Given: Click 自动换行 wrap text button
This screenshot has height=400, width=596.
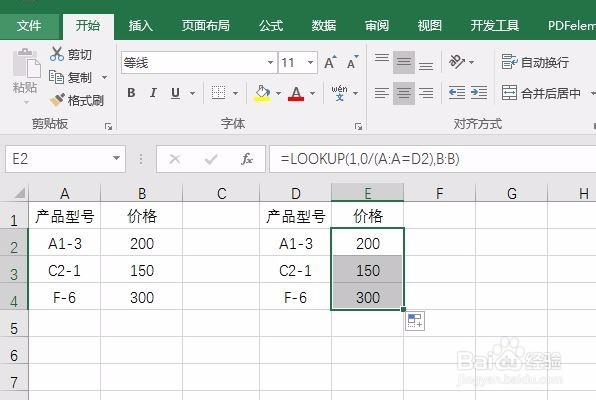Looking at the screenshot, I should (x=535, y=62).
